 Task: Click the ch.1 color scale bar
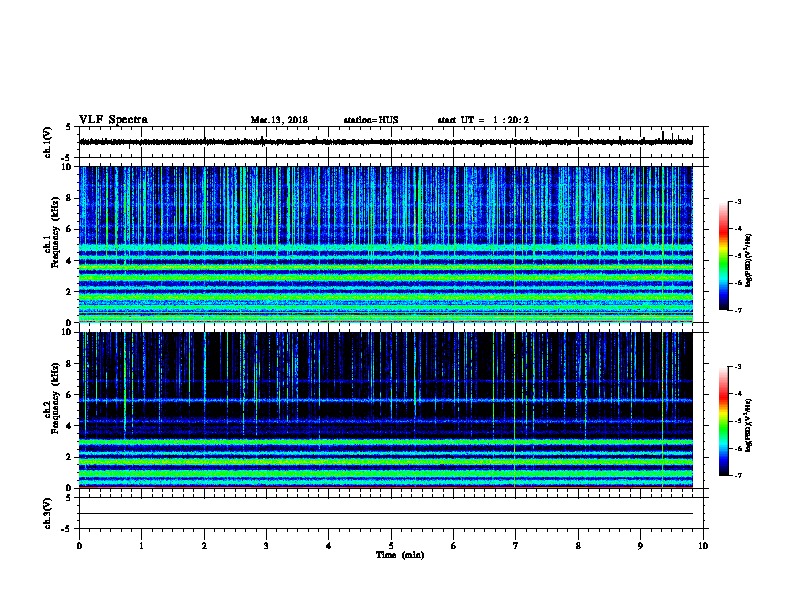click(x=724, y=256)
